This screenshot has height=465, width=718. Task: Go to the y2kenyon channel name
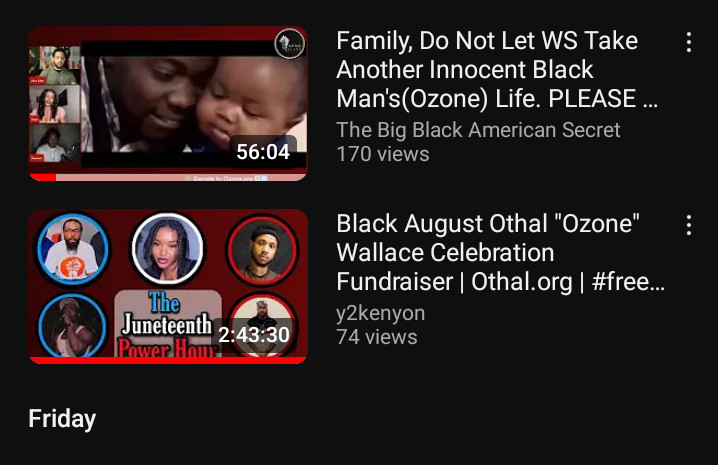pos(381,313)
